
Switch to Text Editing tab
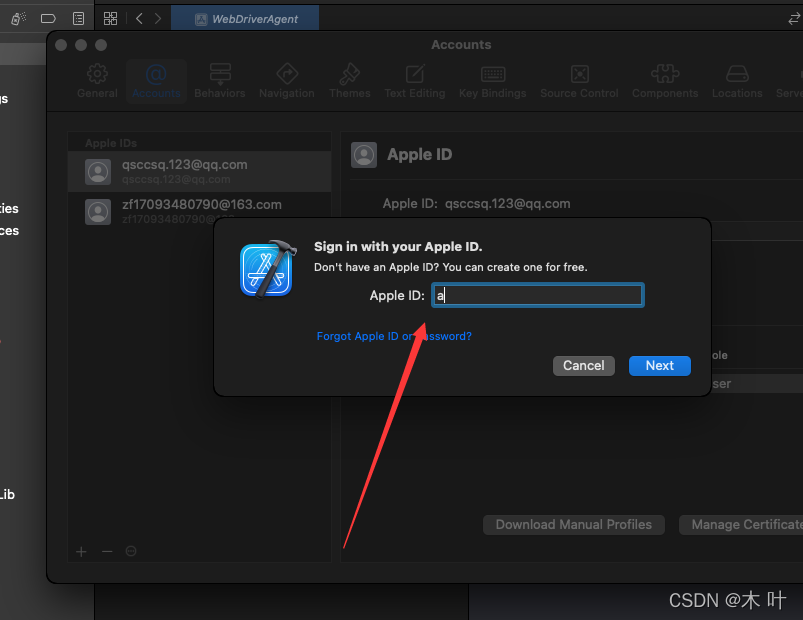415,81
